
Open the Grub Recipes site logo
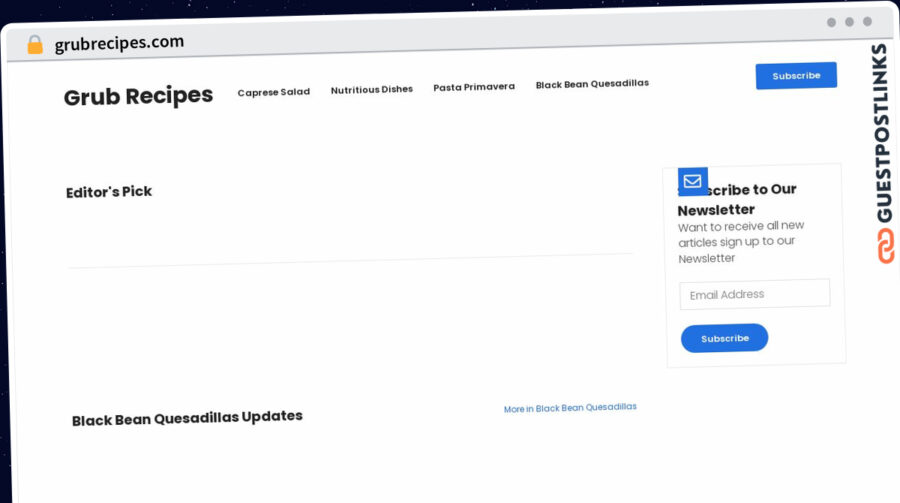138,96
